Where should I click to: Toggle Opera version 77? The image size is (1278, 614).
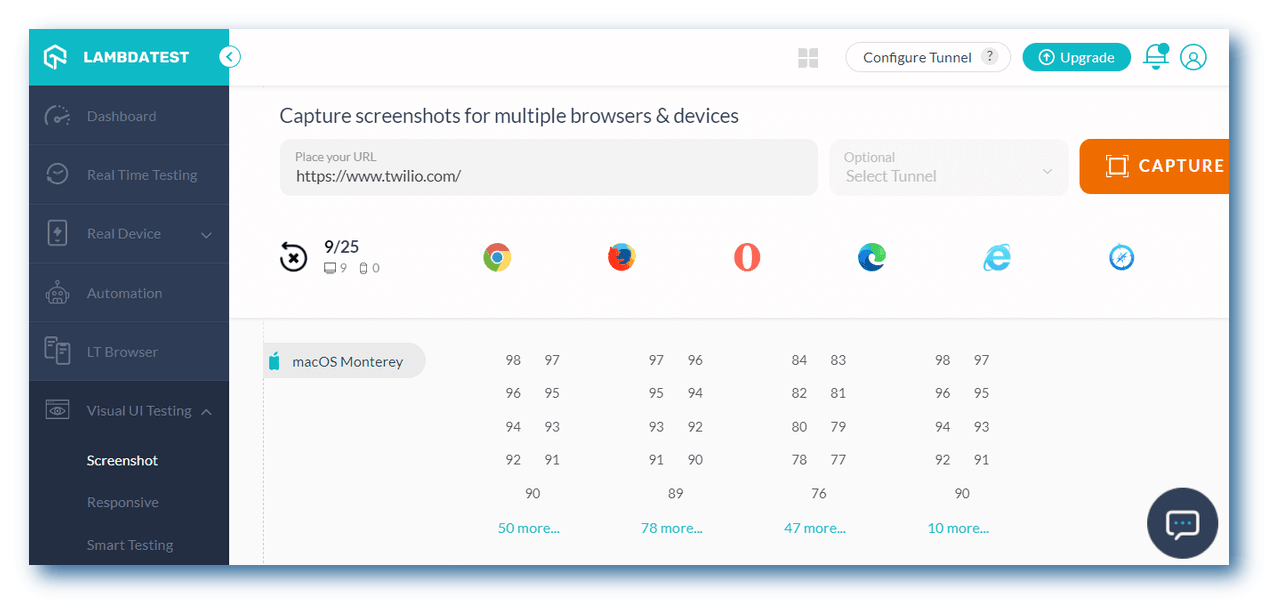tap(838, 460)
